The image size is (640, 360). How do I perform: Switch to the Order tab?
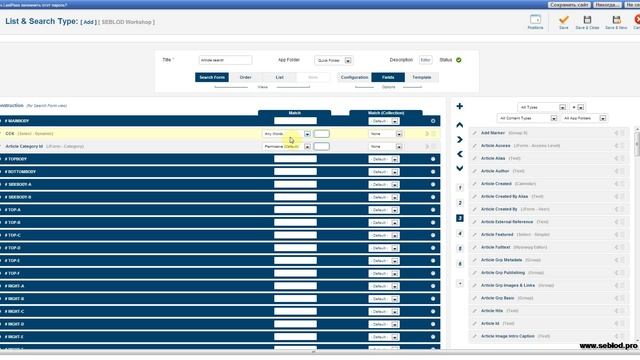coord(245,77)
